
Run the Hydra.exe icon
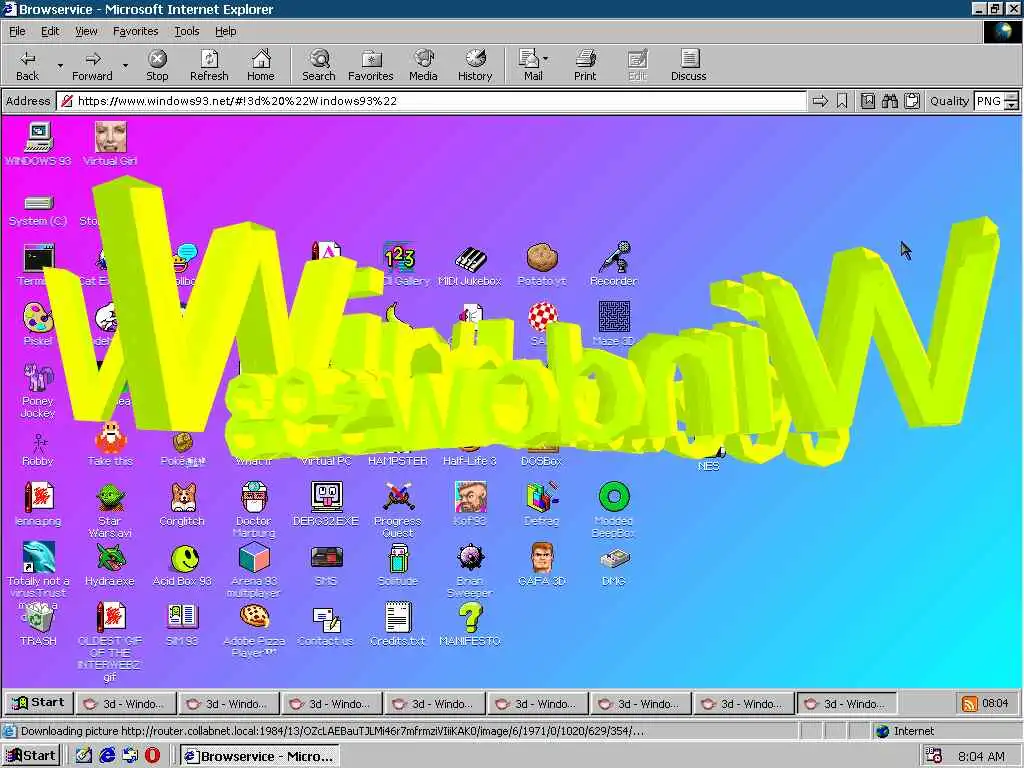point(110,564)
